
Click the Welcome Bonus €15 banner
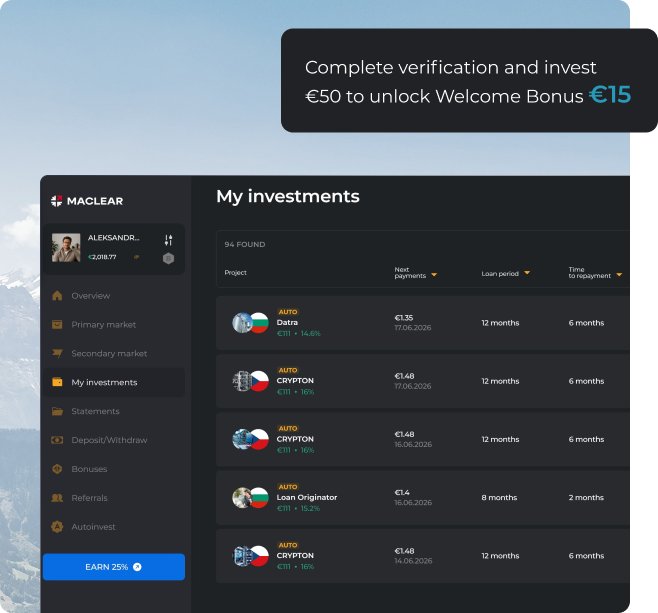(469, 81)
